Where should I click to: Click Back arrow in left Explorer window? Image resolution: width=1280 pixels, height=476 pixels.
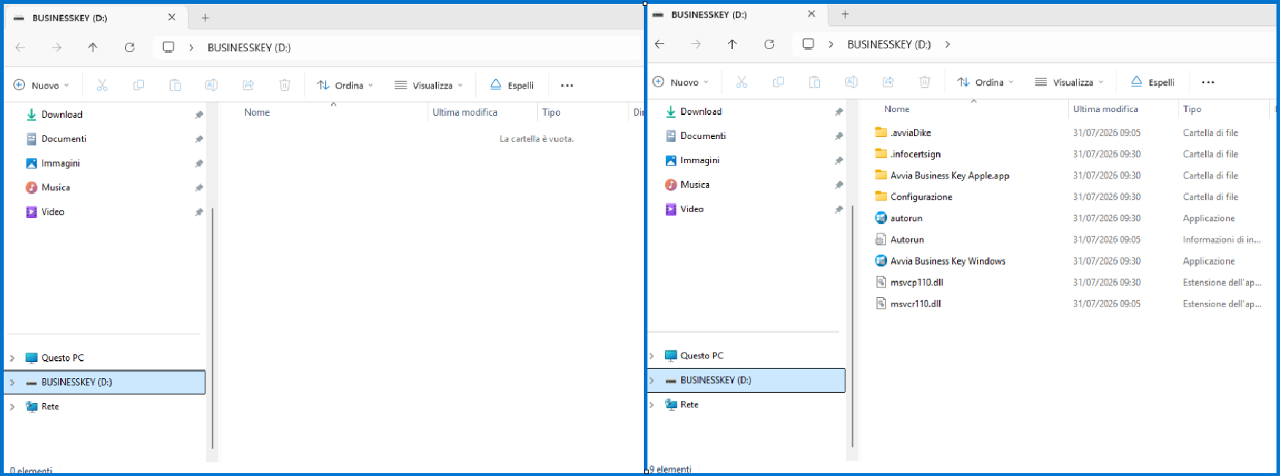(20, 47)
